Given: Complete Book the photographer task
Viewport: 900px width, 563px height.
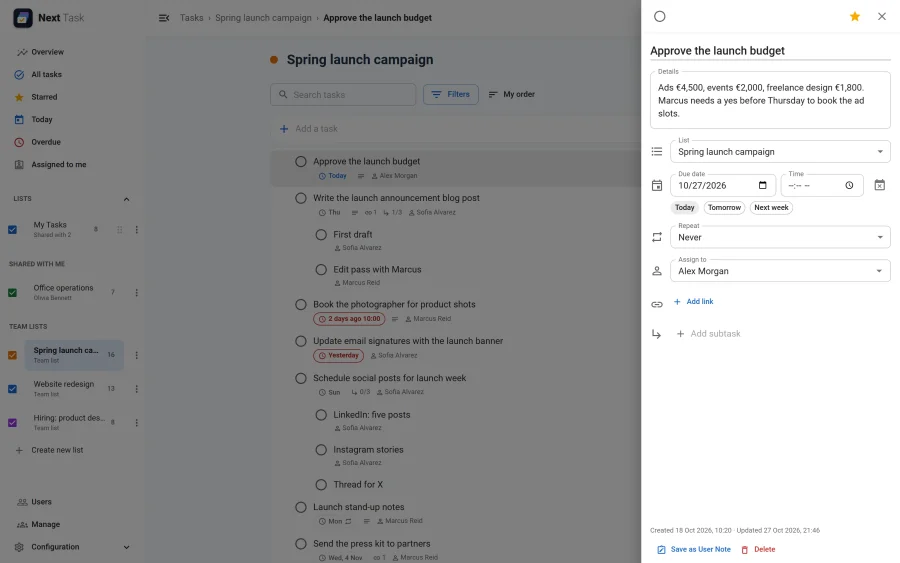Looking at the screenshot, I should click(301, 305).
